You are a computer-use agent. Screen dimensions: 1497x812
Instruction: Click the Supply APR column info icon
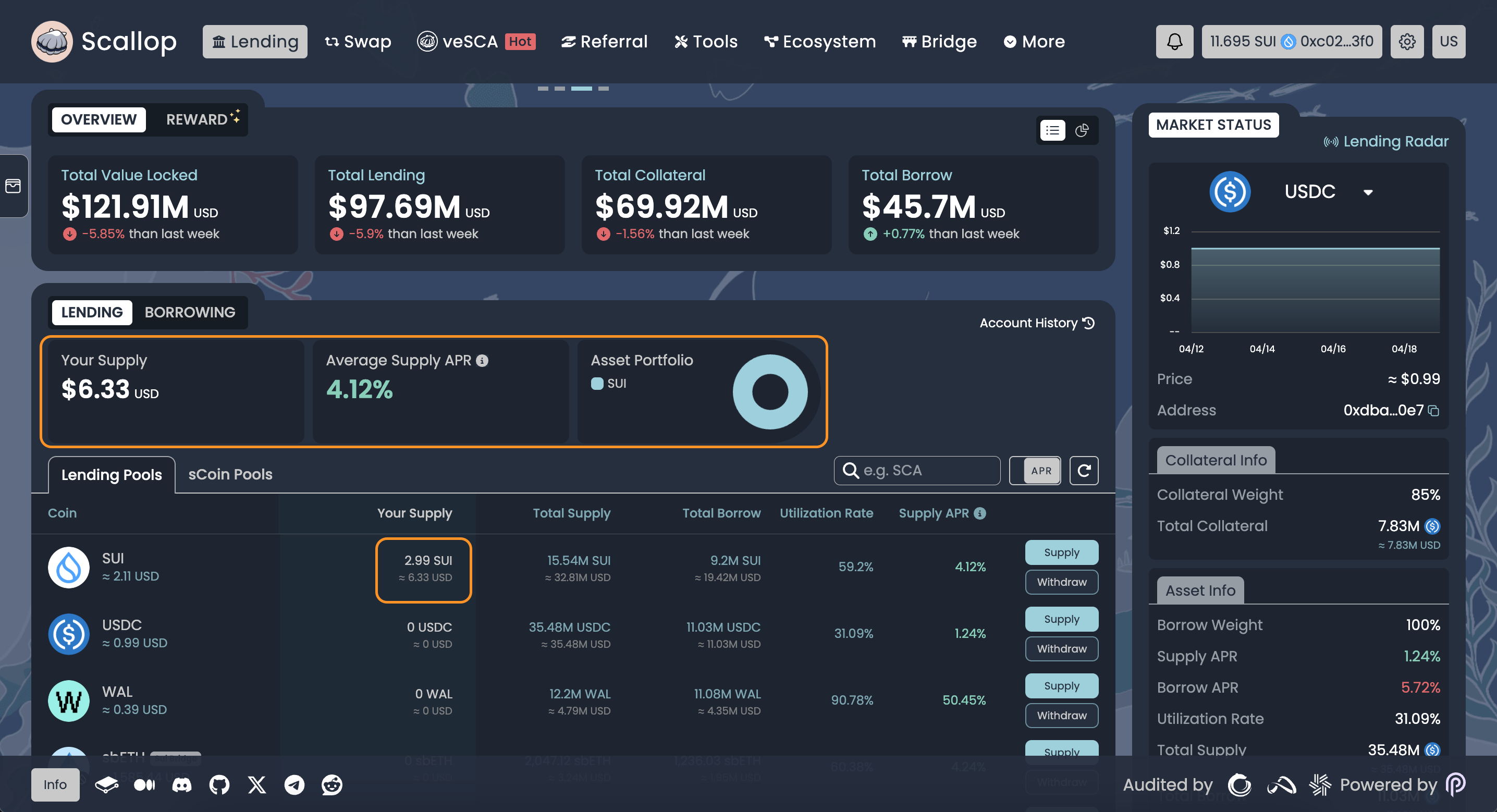[x=980, y=513]
